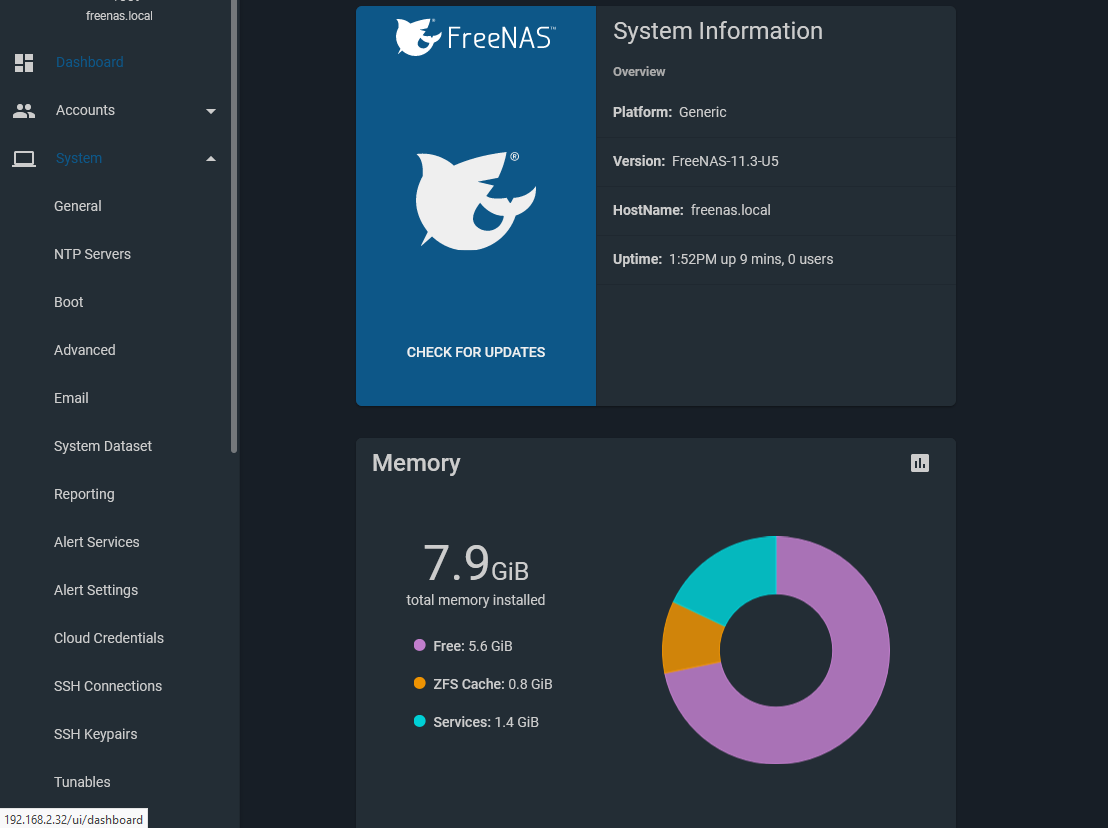Click the Uptime 1:52PM row
The image size is (1108, 828).
click(x=776, y=259)
